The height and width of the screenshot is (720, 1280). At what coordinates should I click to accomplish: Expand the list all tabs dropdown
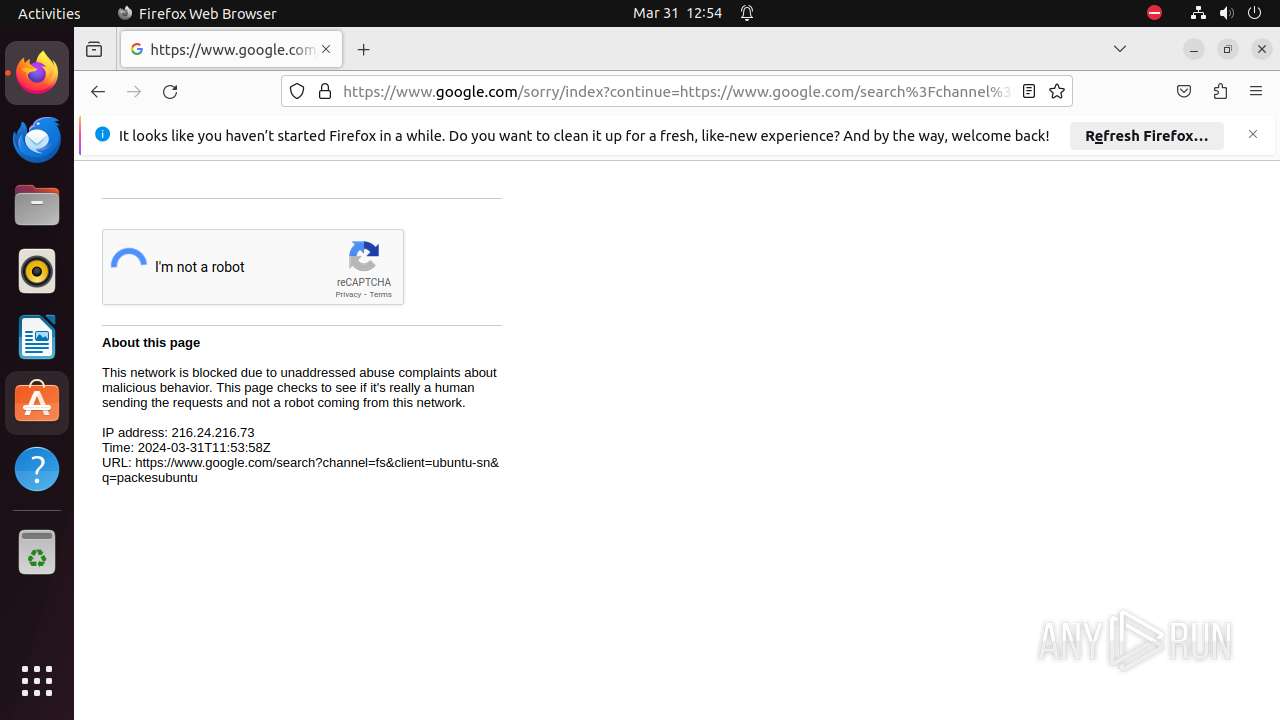pos(1120,49)
